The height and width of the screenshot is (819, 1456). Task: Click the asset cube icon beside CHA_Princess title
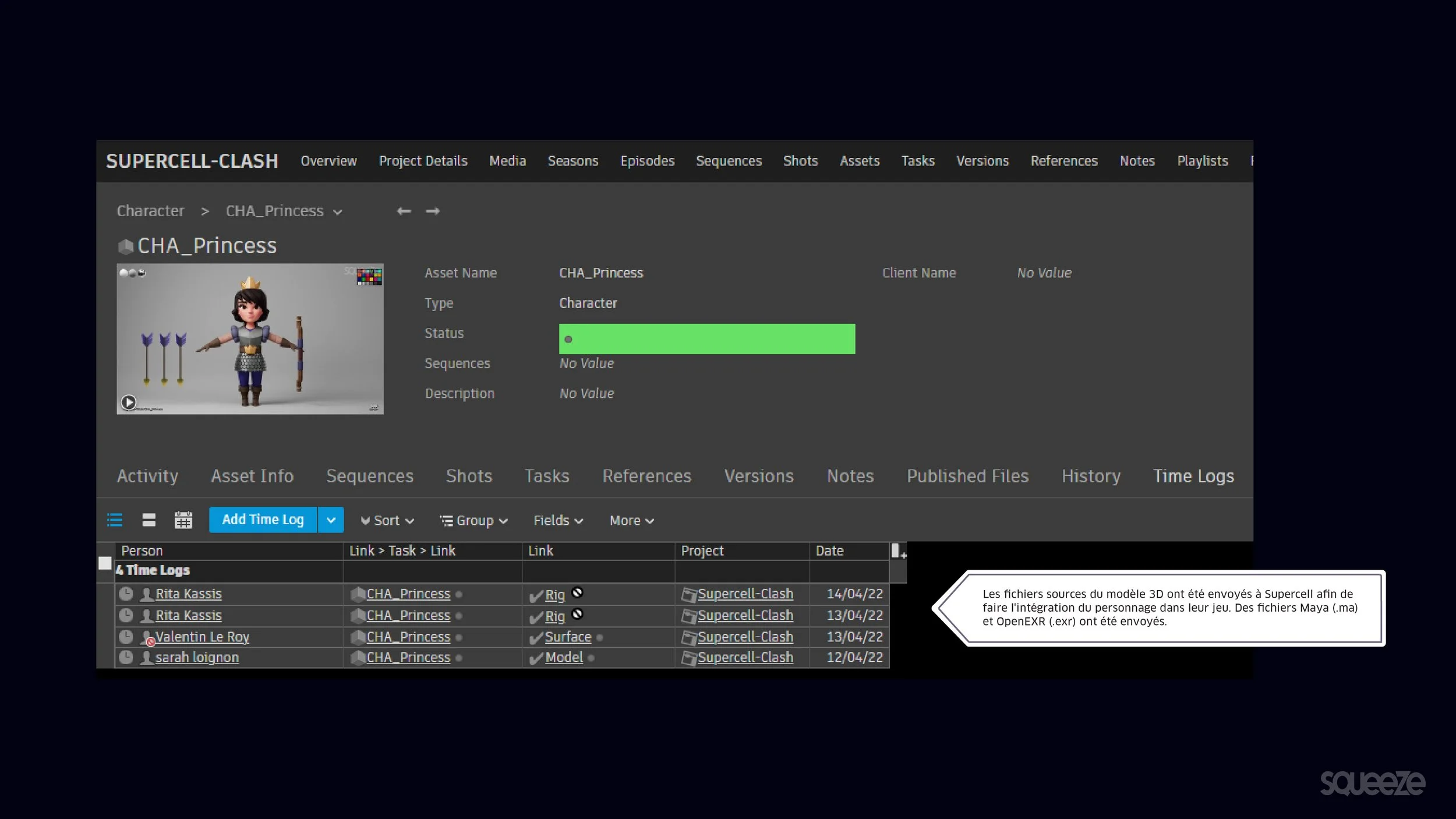tap(125, 246)
